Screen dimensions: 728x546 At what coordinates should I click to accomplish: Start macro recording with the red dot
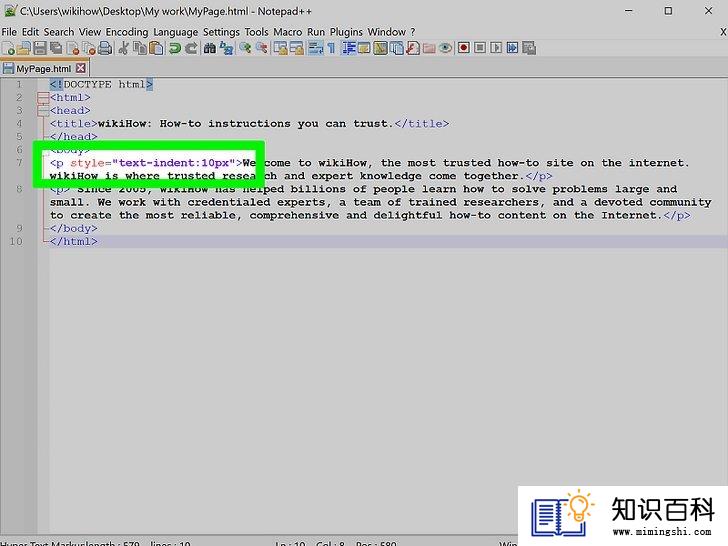pos(463,48)
